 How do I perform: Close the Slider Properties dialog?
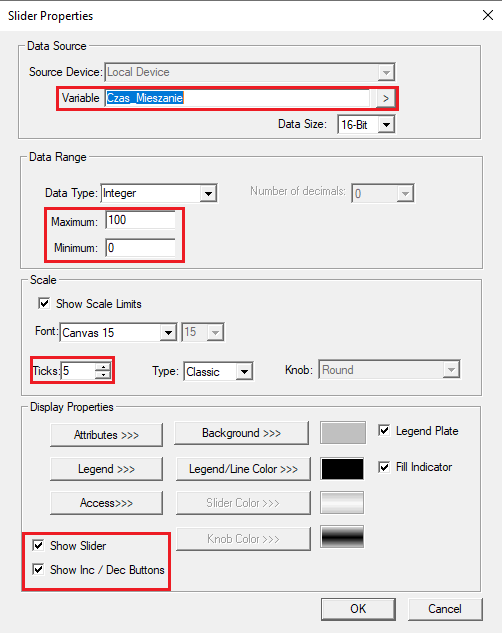(488, 15)
